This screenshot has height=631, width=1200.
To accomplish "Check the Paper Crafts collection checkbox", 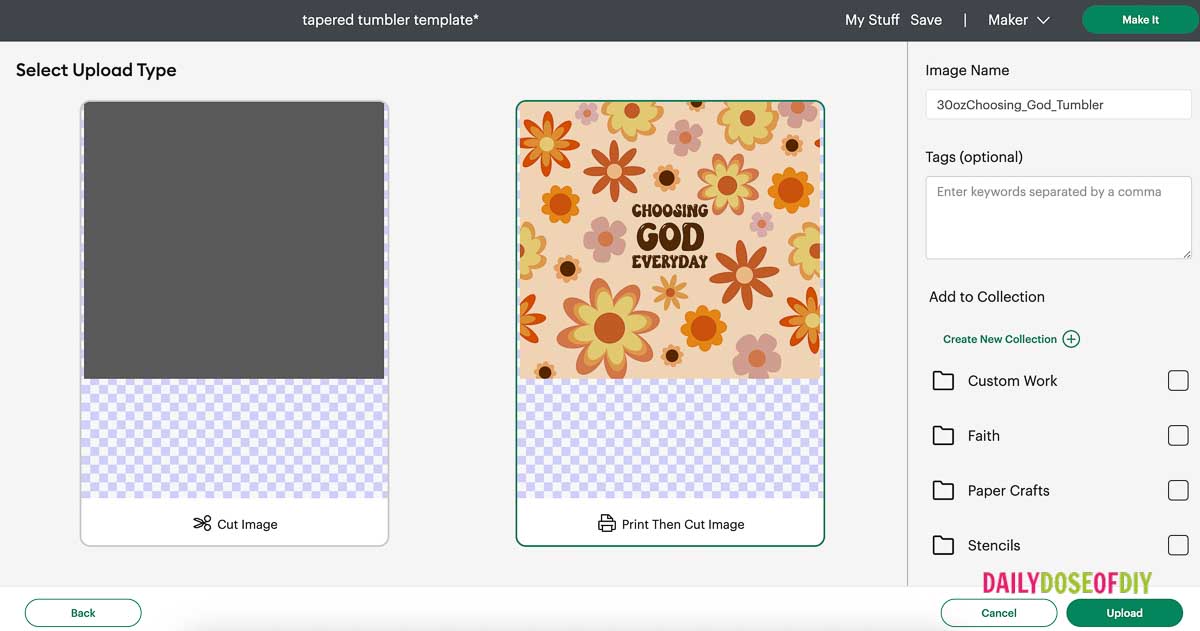I will 1178,491.
